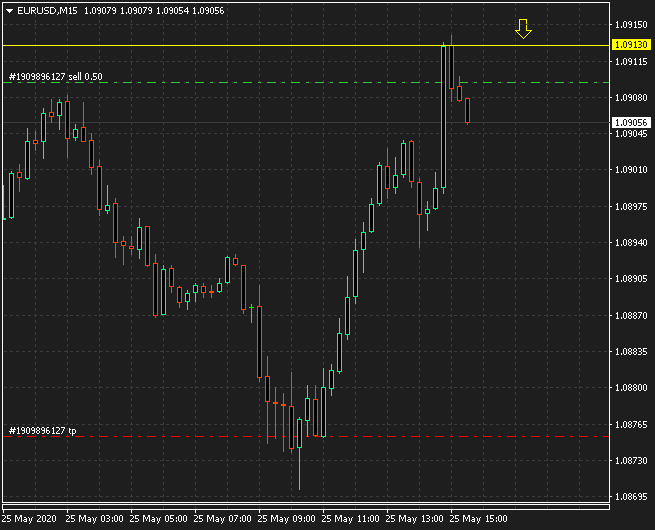
Task: Select the red dashed take-profit line
Action: (x=306, y=436)
